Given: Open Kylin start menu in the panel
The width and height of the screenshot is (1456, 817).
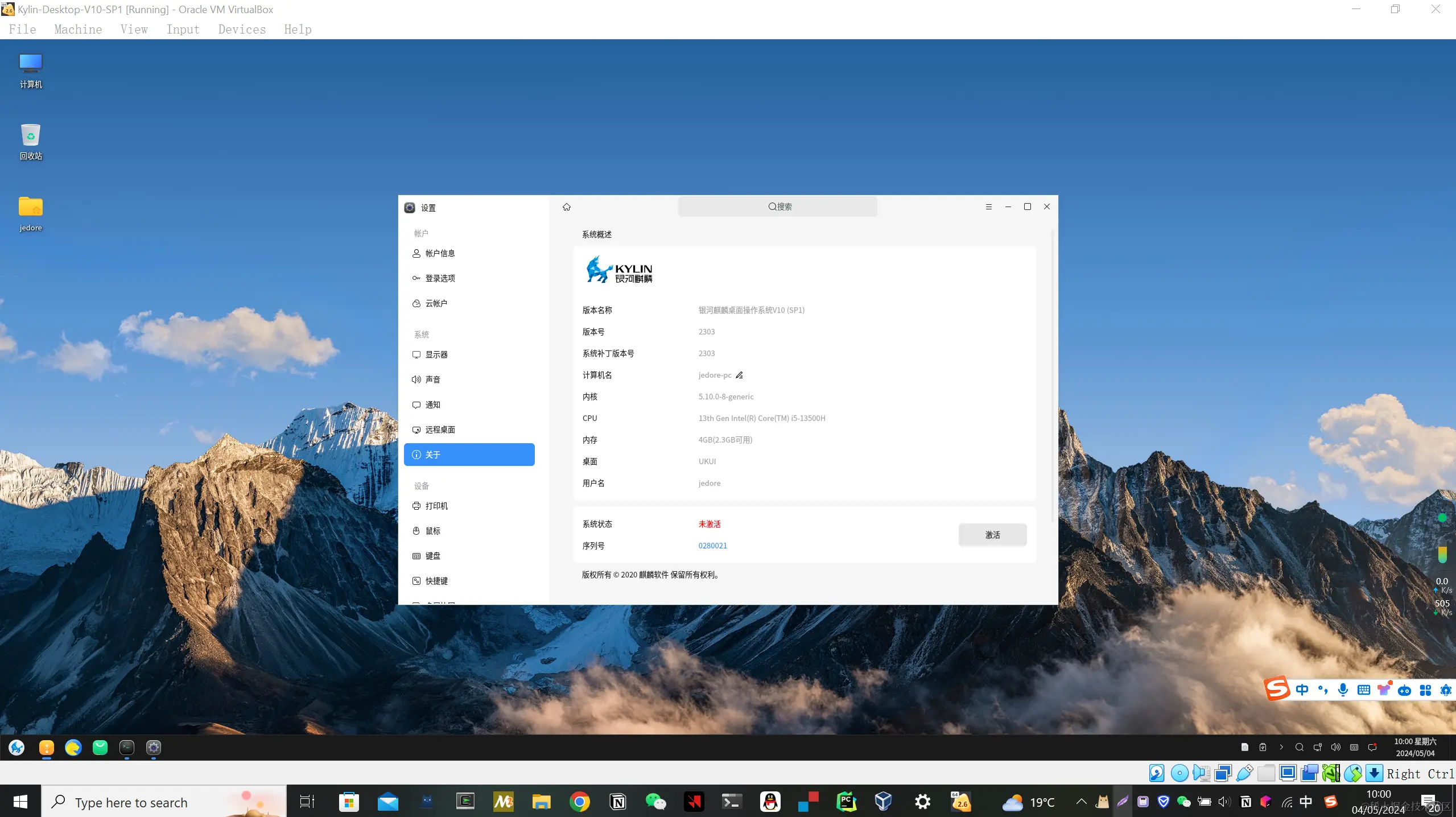Looking at the screenshot, I should click(x=17, y=748).
